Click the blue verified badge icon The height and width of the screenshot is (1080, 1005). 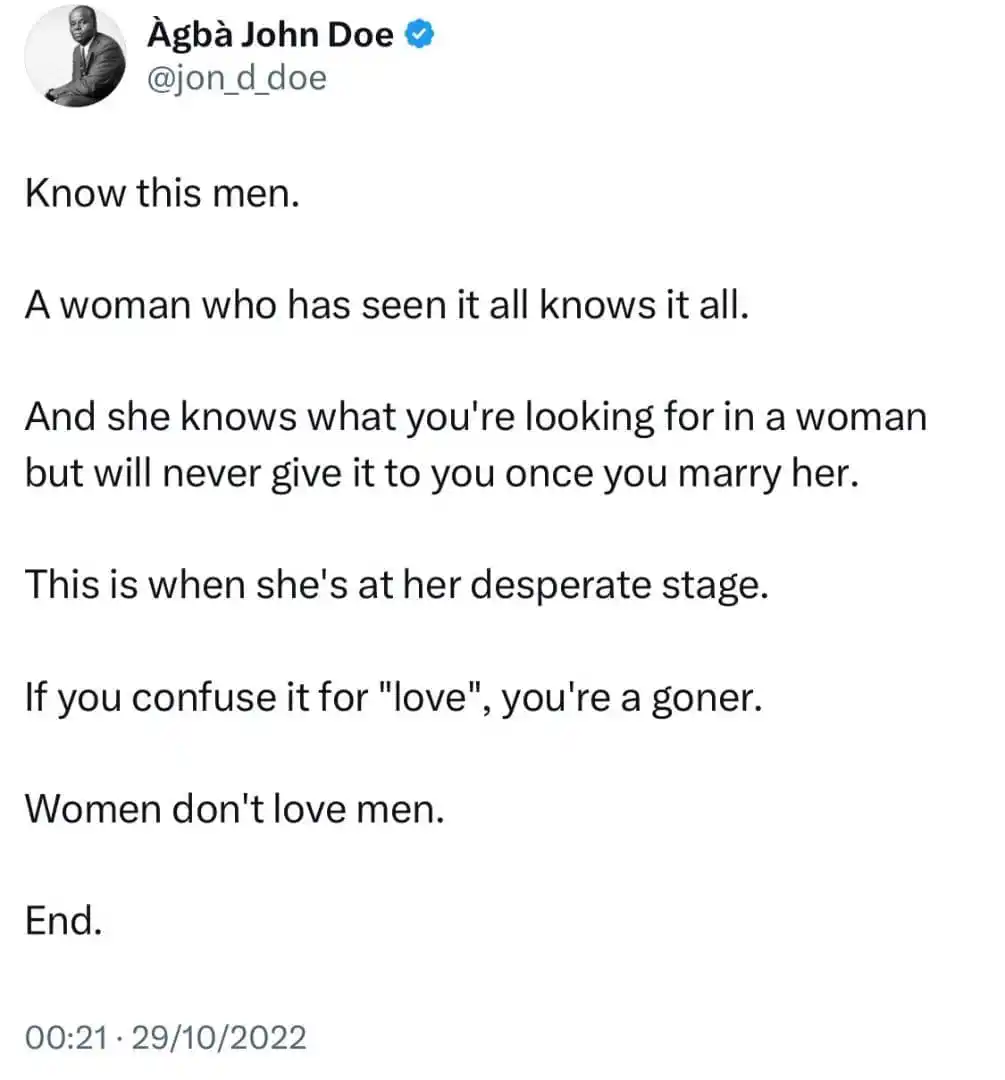[419, 34]
